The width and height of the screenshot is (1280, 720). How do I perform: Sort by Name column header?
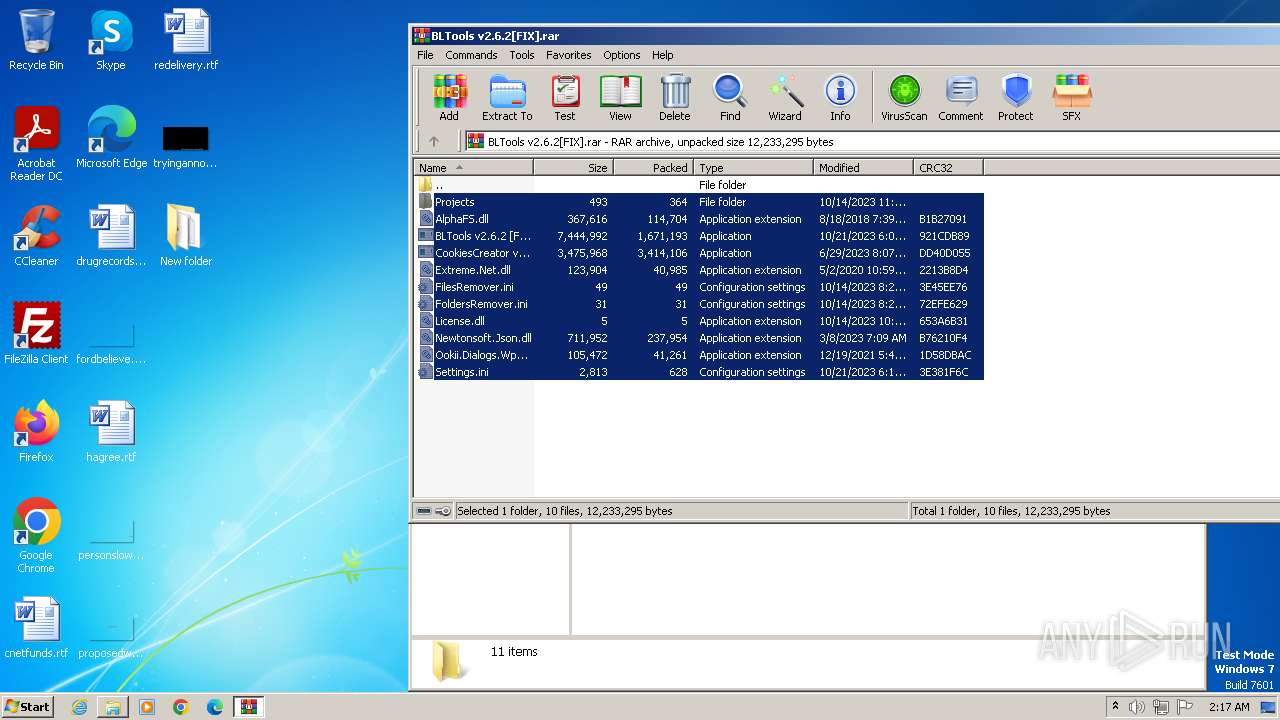pyautogui.click(x=474, y=167)
